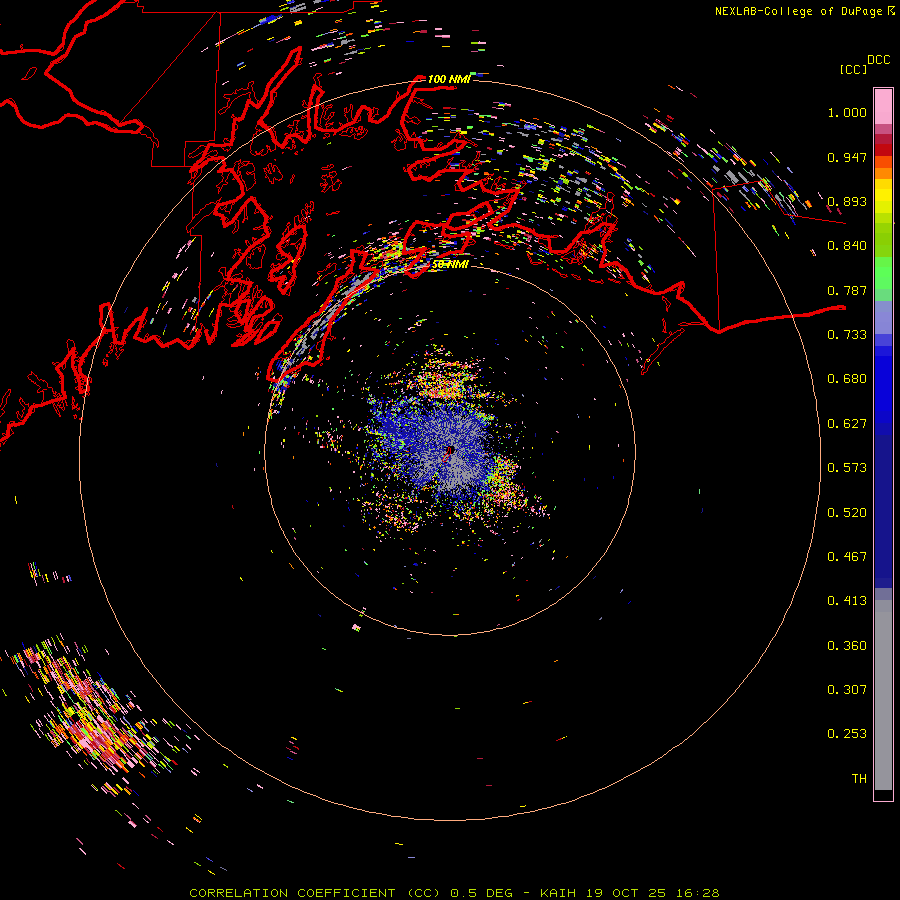Screen dimensions: 900x900
Task: Click the 0.573 scale value
Action: (x=847, y=468)
